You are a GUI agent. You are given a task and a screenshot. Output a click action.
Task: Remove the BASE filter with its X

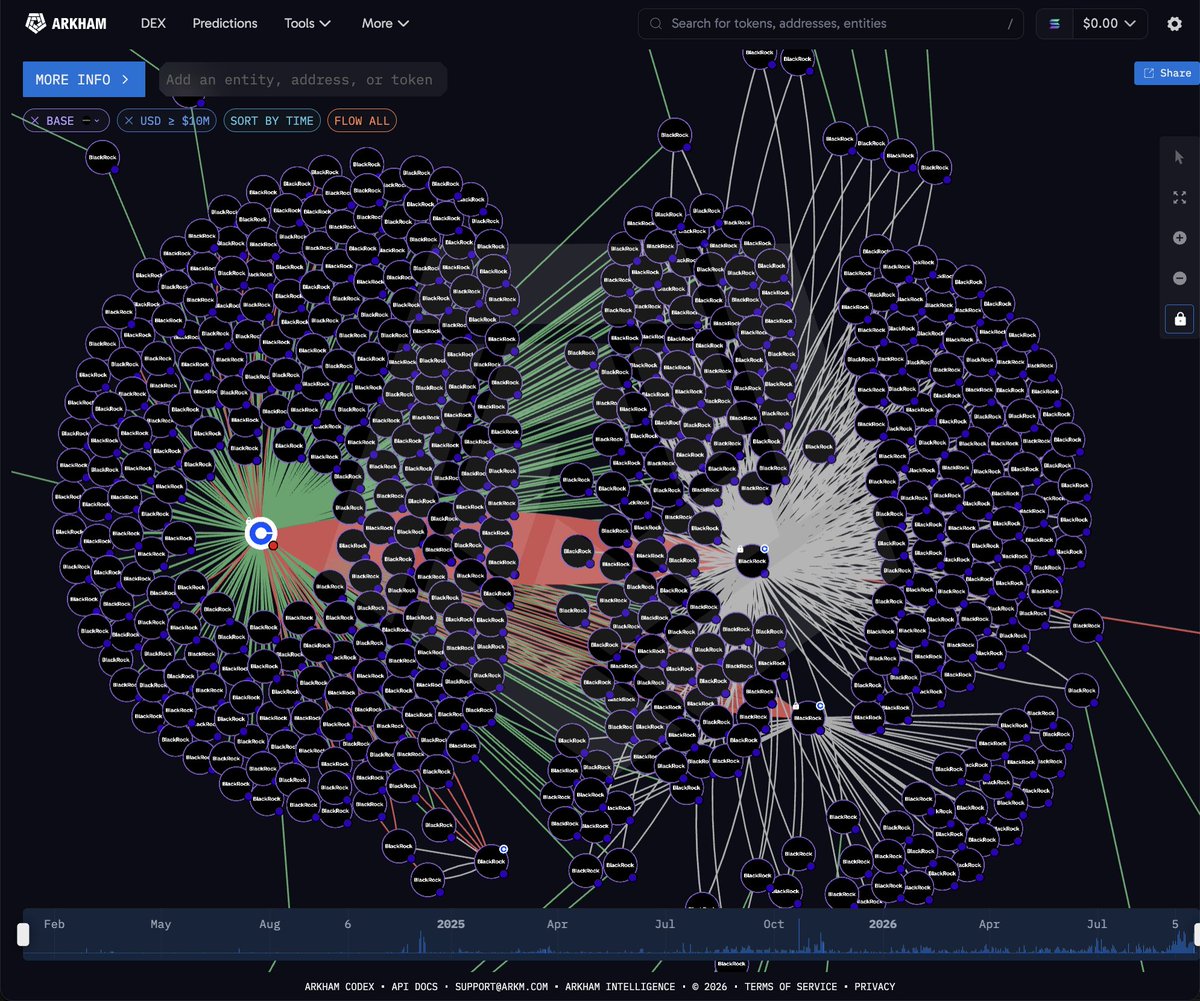[35, 121]
